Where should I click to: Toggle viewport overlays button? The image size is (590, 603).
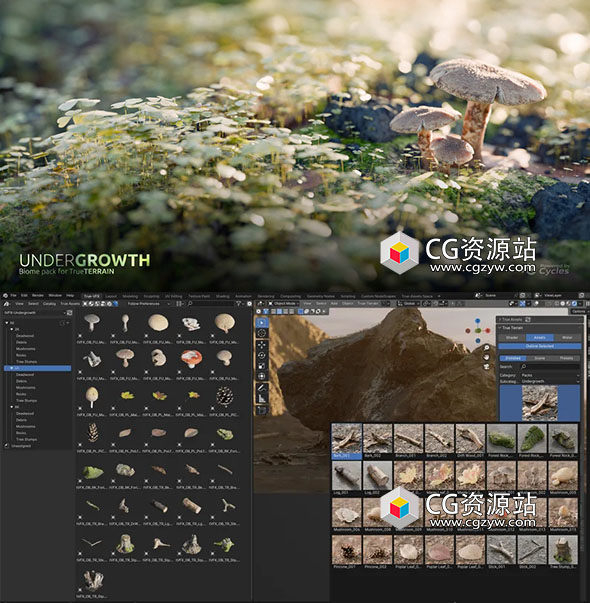click(536, 303)
